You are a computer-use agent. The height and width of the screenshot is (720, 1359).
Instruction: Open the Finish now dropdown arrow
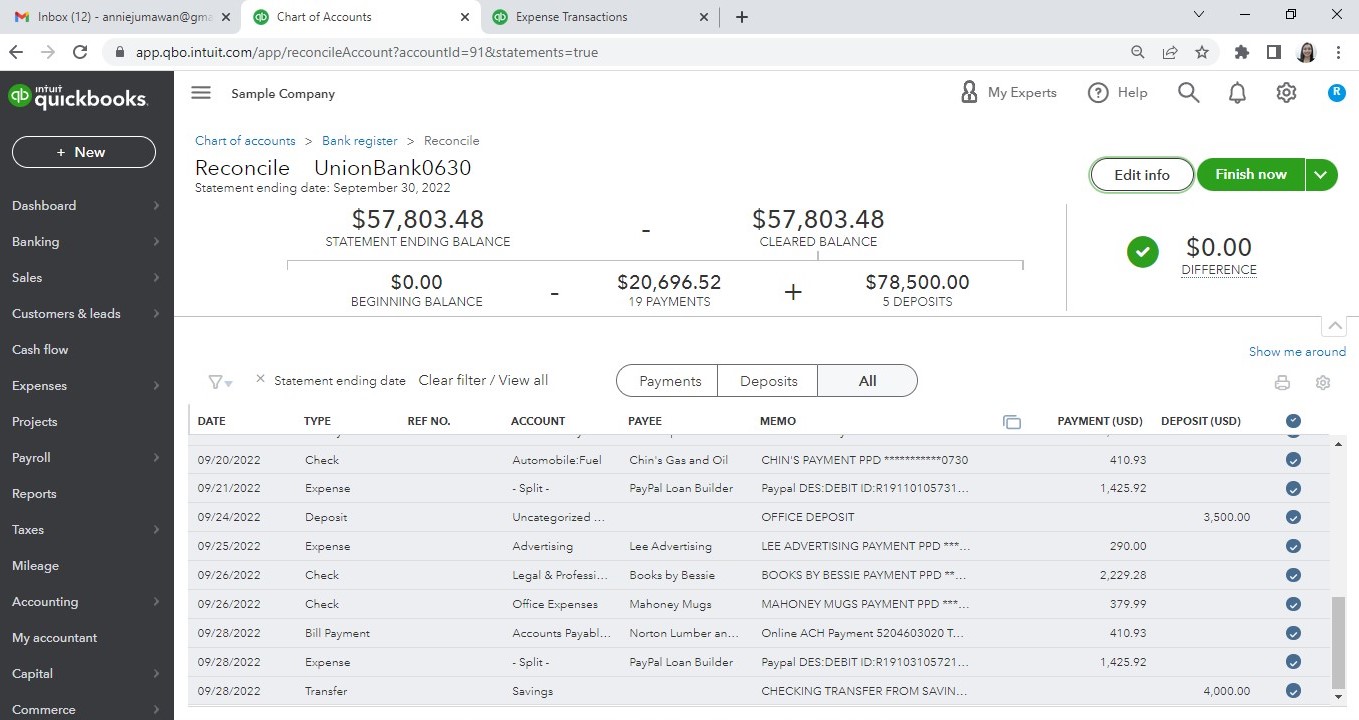1321,174
